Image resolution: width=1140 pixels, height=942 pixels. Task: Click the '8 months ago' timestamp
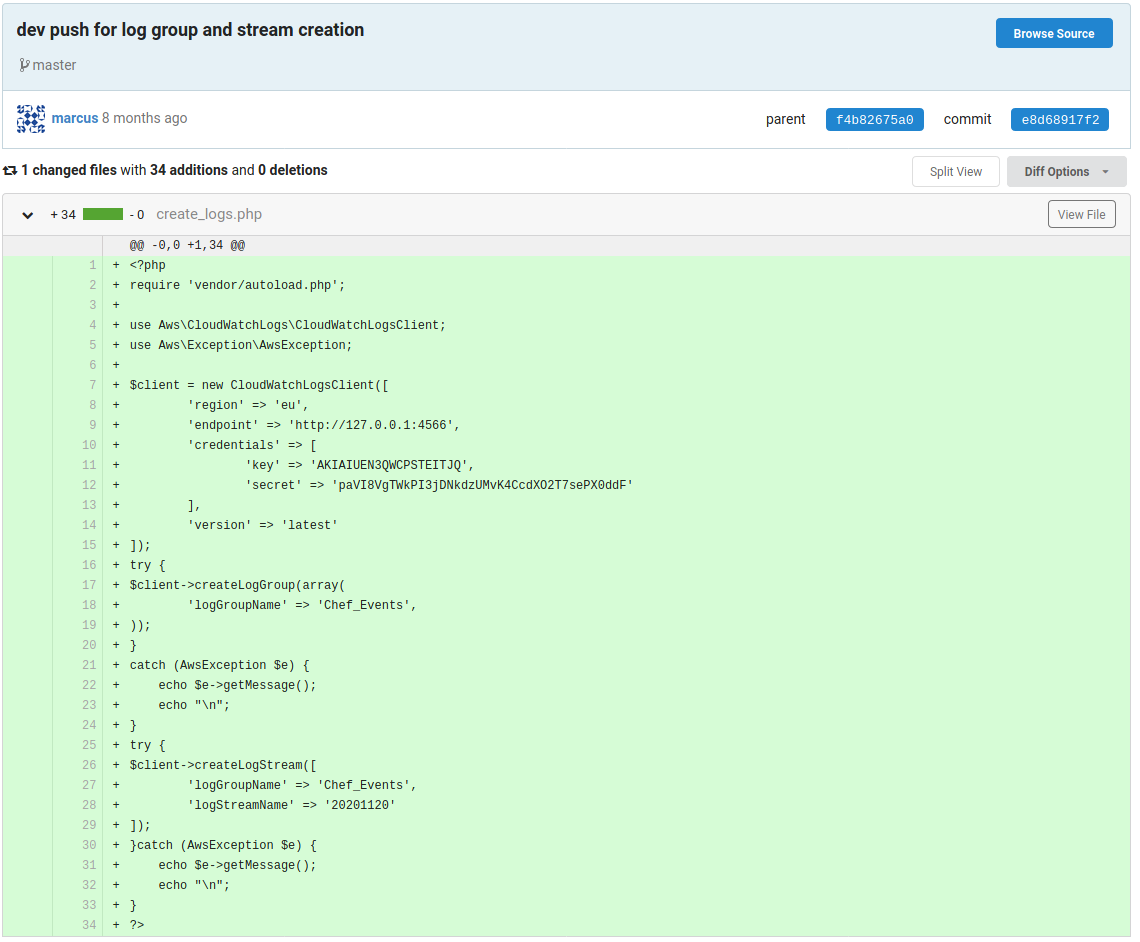pos(144,118)
